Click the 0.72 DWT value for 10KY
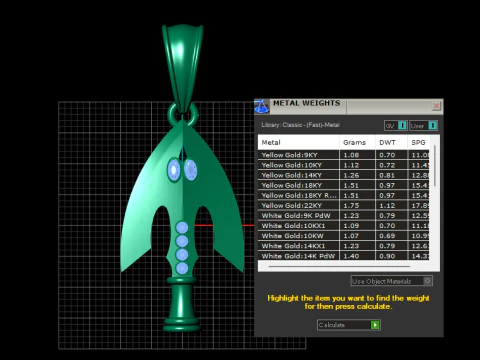The image size is (480, 360). [x=387, y=165]
